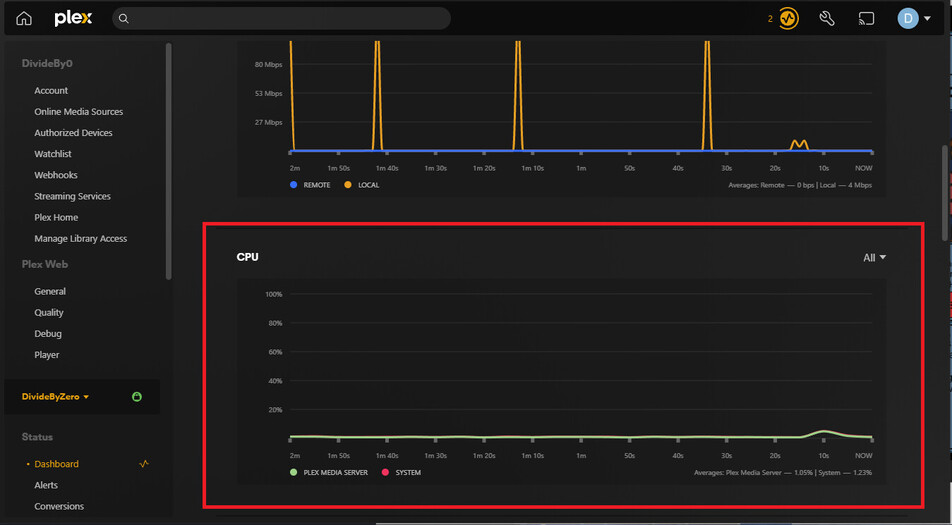Expand the DivideByZero server selector
The image size is (952, 525).
point(56,397)
